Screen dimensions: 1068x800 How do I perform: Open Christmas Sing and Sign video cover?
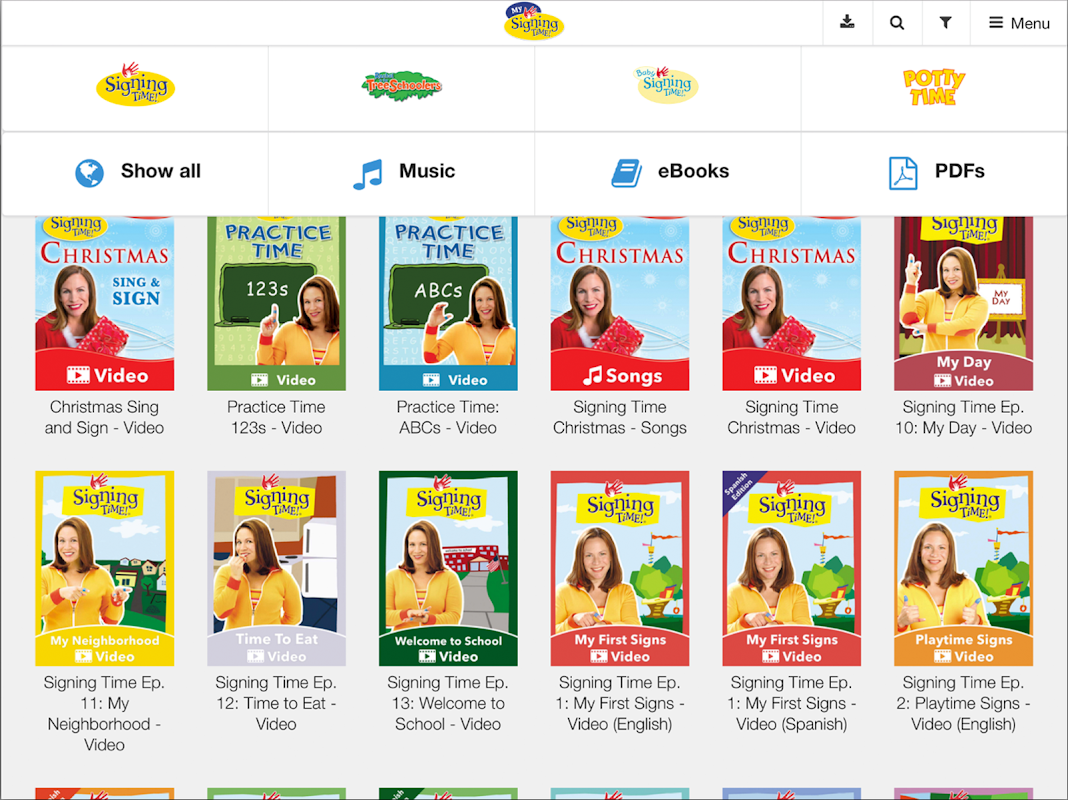(x=105, y=304)
